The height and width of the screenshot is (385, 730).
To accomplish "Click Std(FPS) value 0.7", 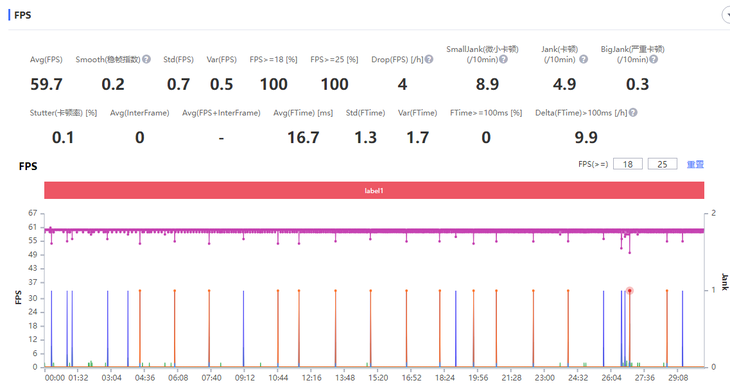I will coord(178,84).
